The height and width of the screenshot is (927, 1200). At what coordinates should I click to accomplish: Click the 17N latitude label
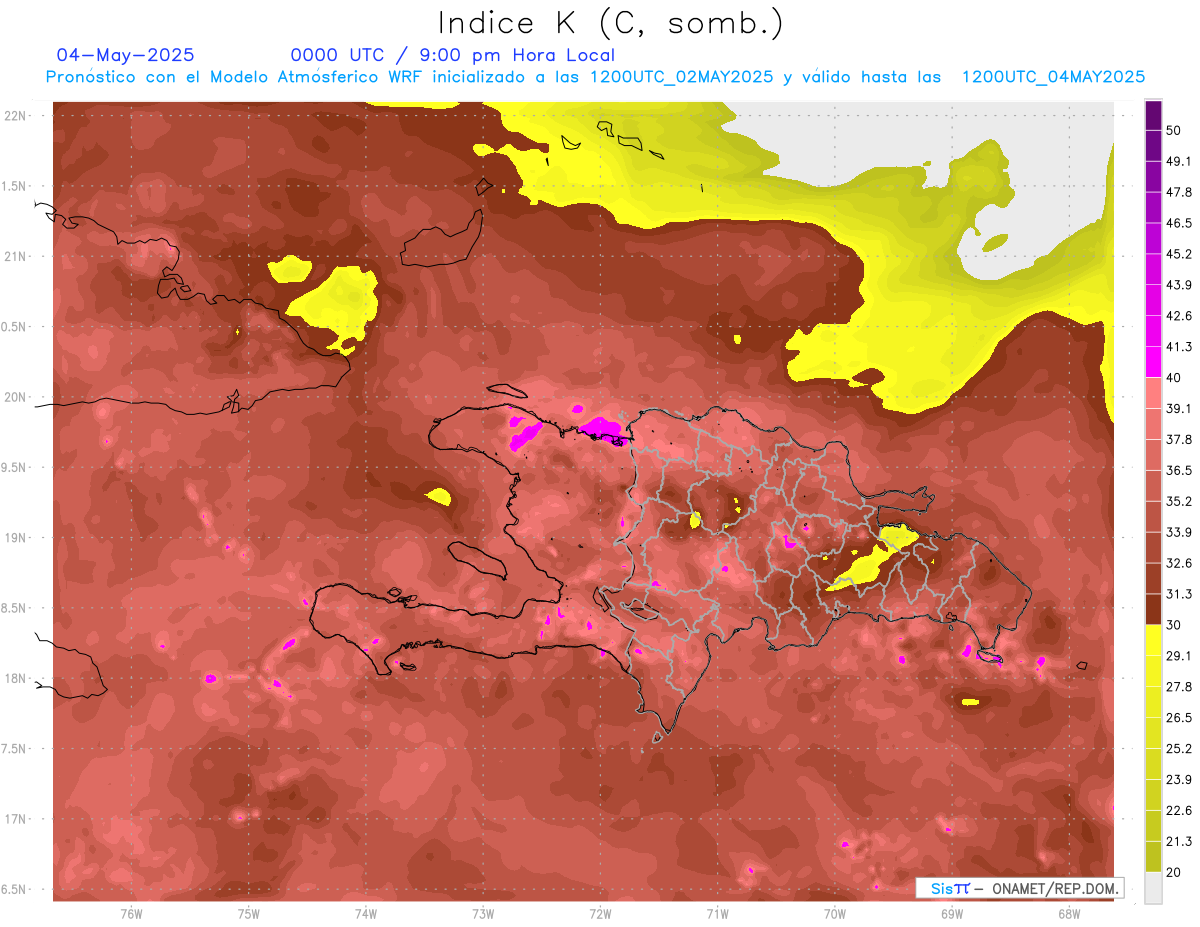tap(15, 819)
